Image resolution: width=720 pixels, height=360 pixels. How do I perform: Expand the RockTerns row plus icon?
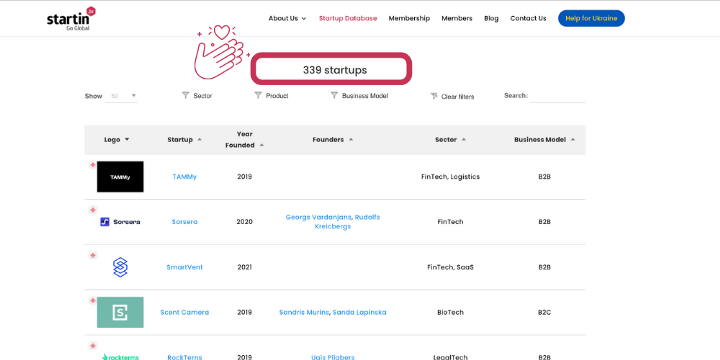(93, 346)
